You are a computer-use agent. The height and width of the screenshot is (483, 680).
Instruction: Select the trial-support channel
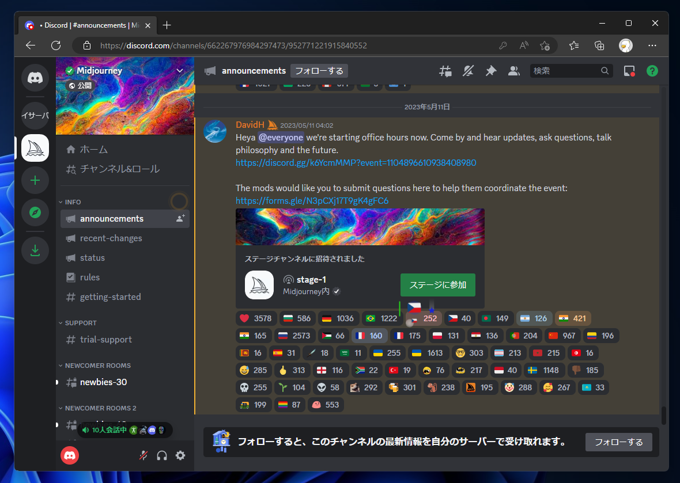click(x=125, y=339)
